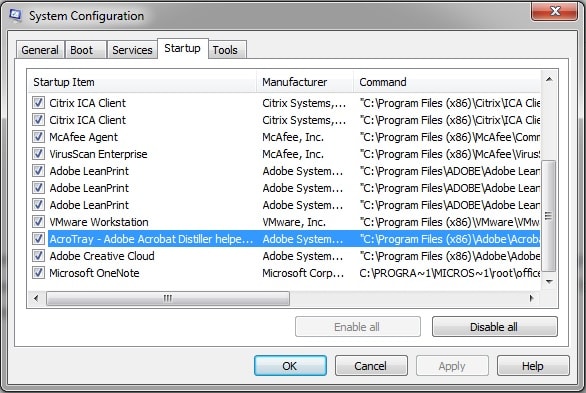Image resolution: width=586 pixels, height=393 pixels.
Task: Click the horizontal scrollbar right arrow
Action: click(531, 298)
